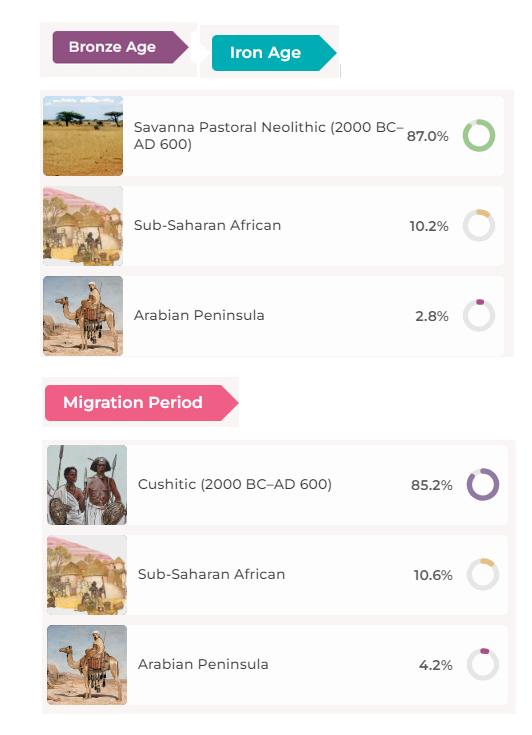
Task: Click the 2.8% Arabian Peninsula donut icon
Action: click(x=479, y=315)
